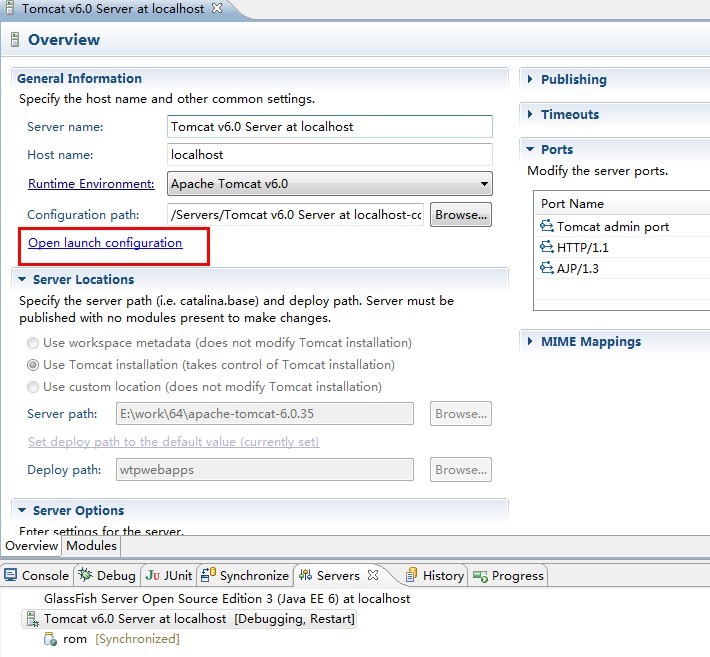Click the Deploy path field
The image size is (710, 657).
pos(265,470)
